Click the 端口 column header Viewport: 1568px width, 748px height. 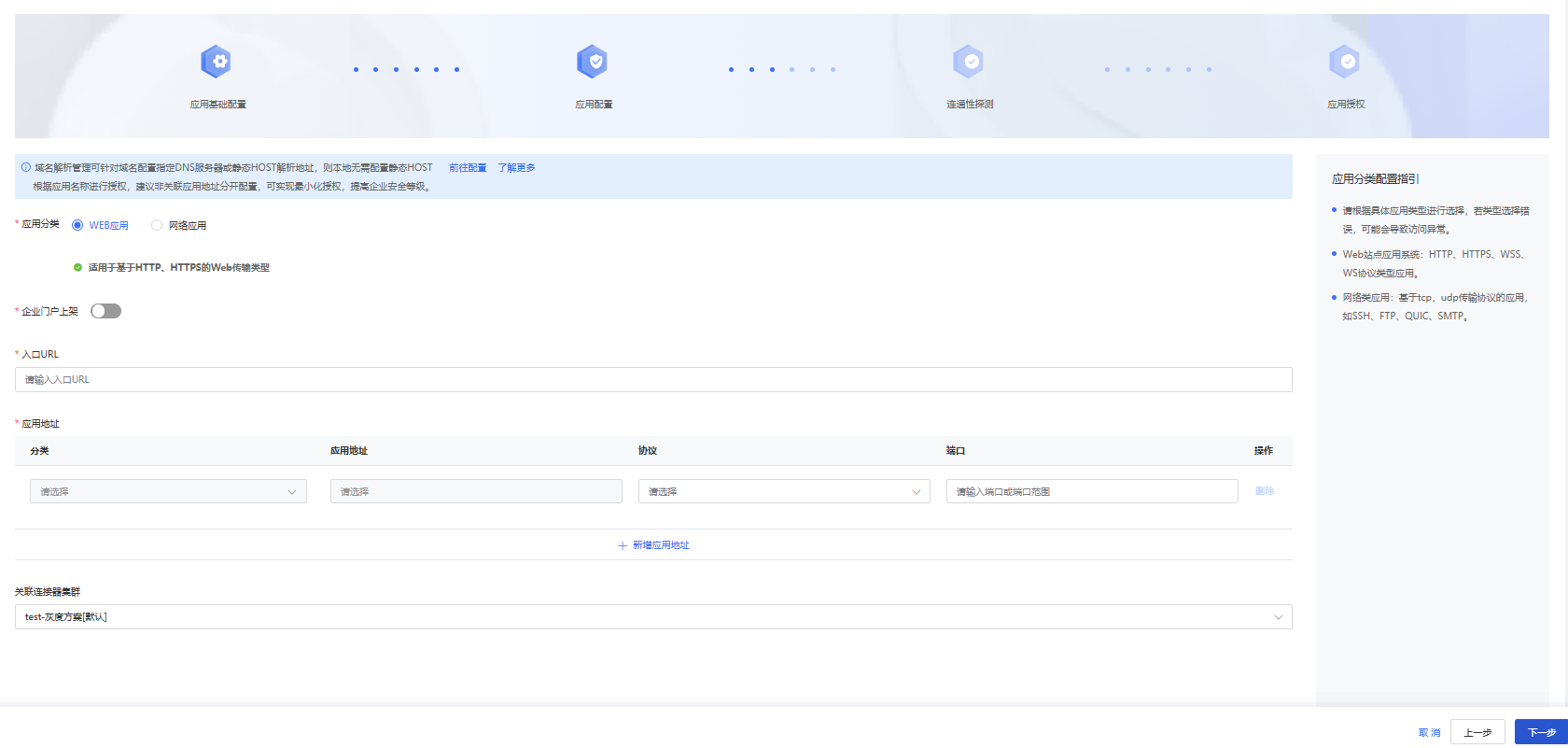click(956, 451)
